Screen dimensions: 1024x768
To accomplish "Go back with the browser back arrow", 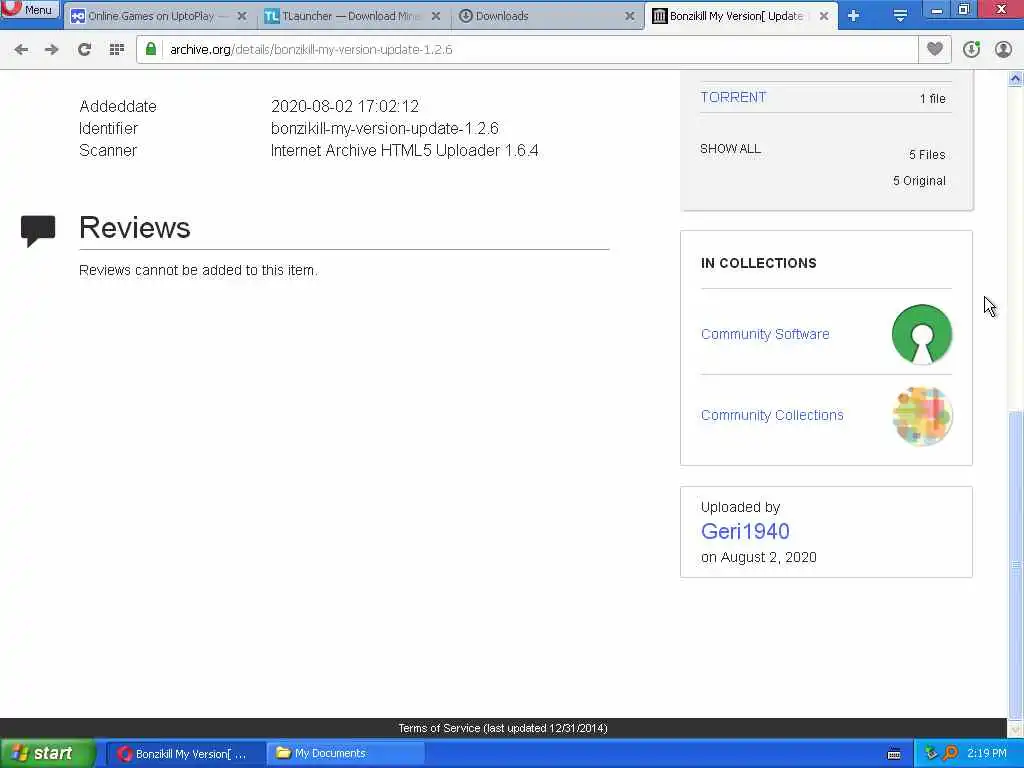I will (21, 50).
